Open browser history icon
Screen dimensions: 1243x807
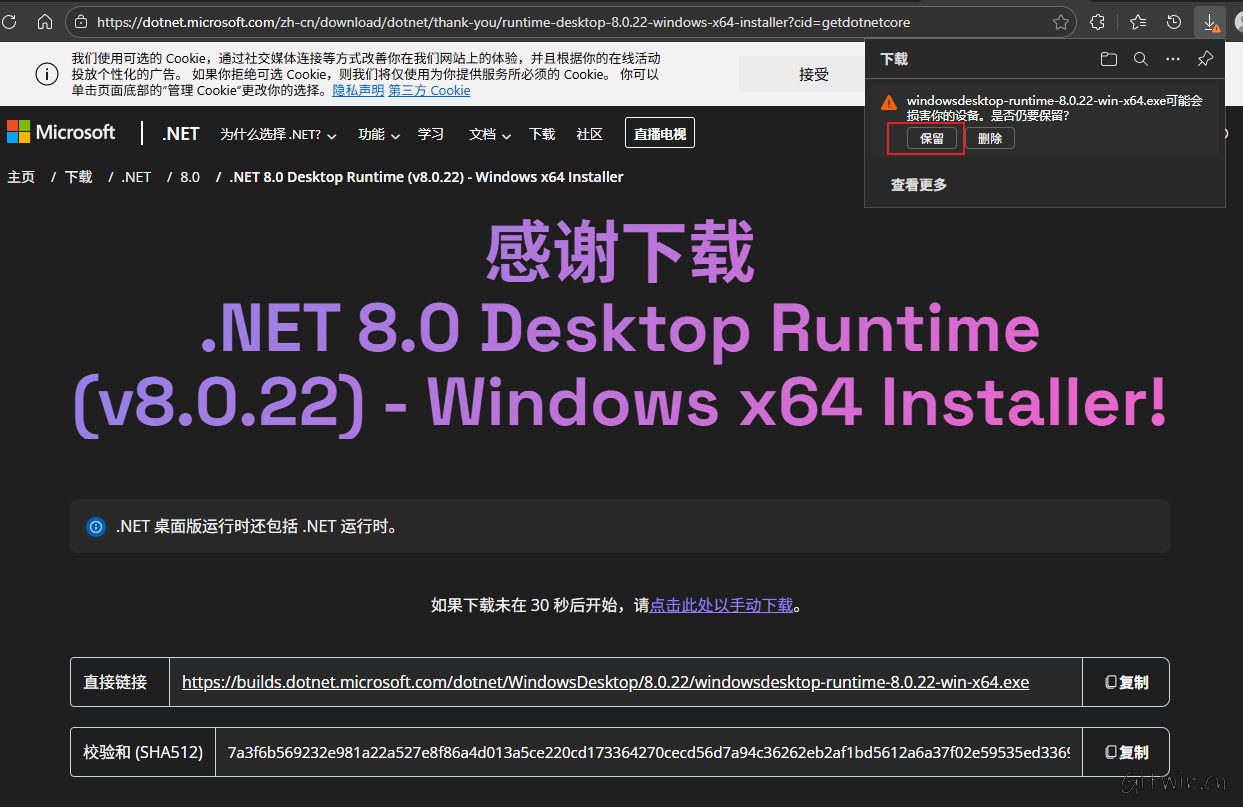pyautogui.click(x=1174, y=21)
